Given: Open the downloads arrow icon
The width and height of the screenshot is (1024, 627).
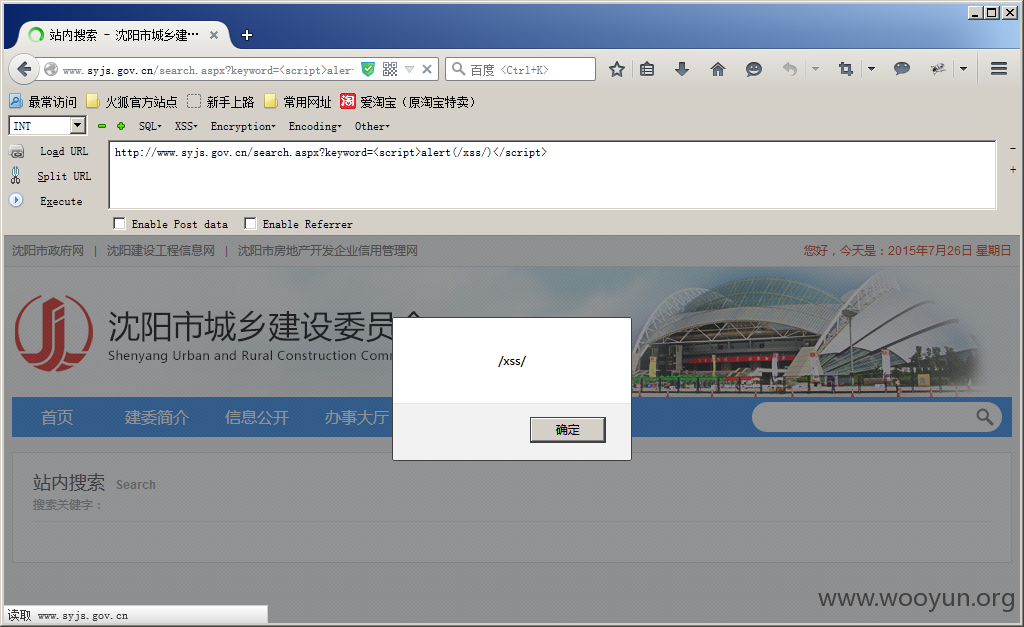Looking at the screenshot, I should click(682, 69).
